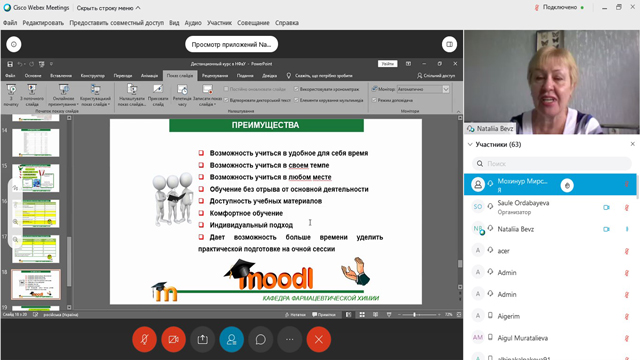Click the side-by-side layout icon
This screenshot has height=360, width=640.
(x=449, y=44)
